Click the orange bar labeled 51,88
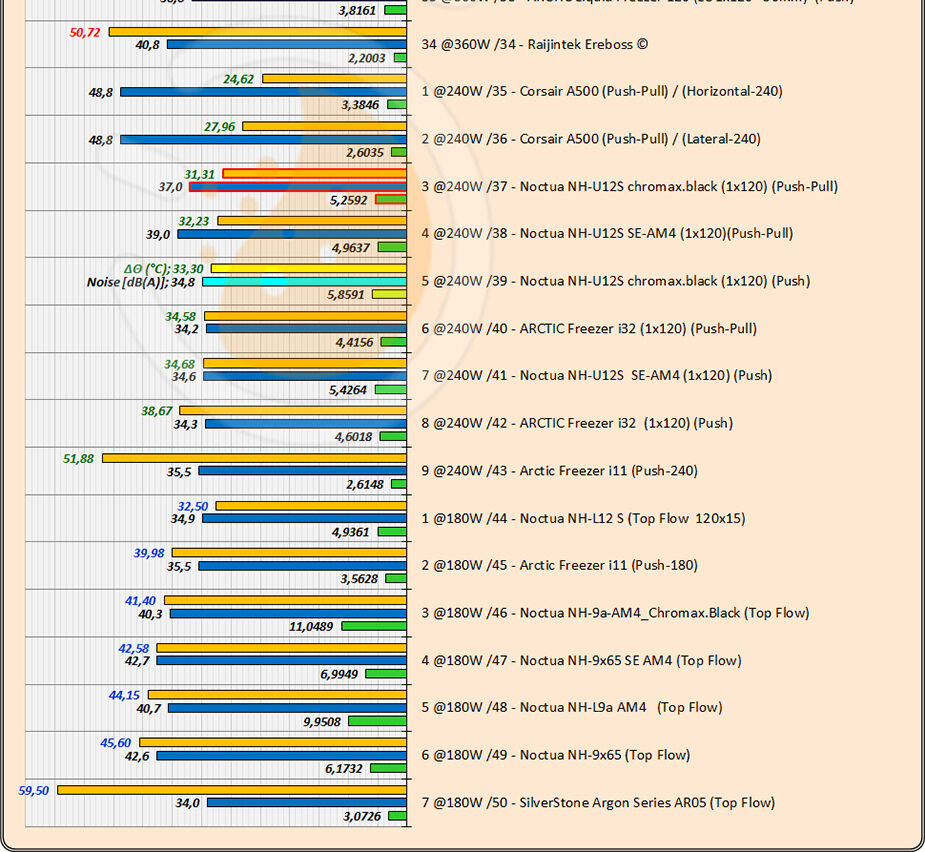The image size is (925, 852). (254, 458)
